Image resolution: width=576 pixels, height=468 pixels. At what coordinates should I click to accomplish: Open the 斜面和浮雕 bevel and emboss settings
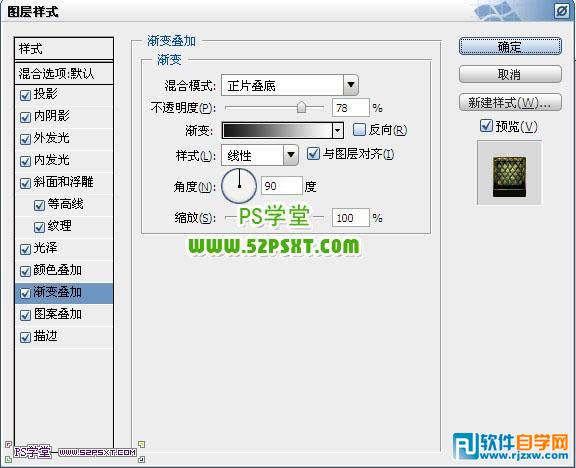click(x=64, y=182)
